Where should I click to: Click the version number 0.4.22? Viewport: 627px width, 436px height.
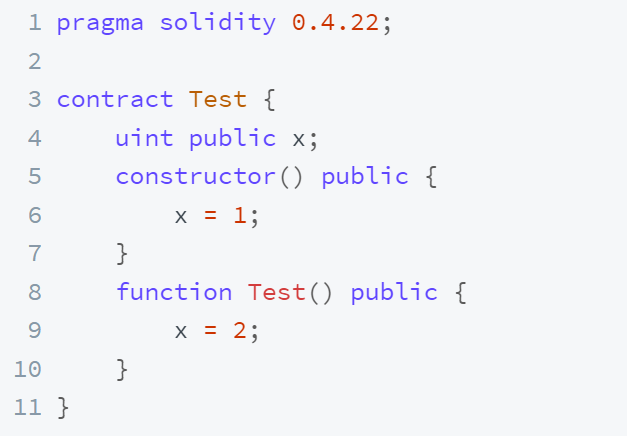(335, 22)
